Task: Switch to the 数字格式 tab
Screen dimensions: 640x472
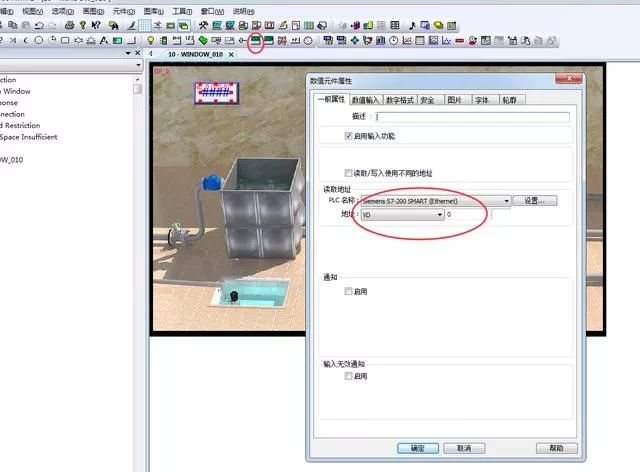Action: [400, 100]
